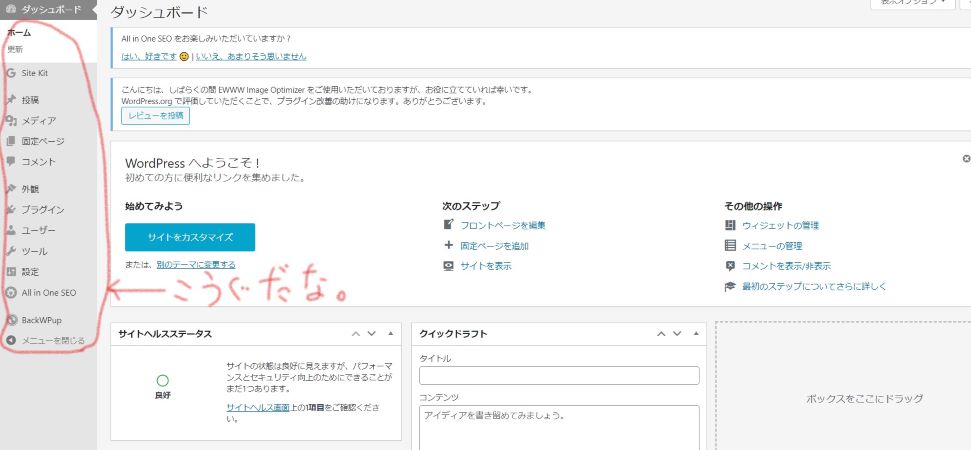Viewport: 971px width, 450px height.
Task: Click the monitor icon beside サイトを表示
Action: click(x=449, y=266)
